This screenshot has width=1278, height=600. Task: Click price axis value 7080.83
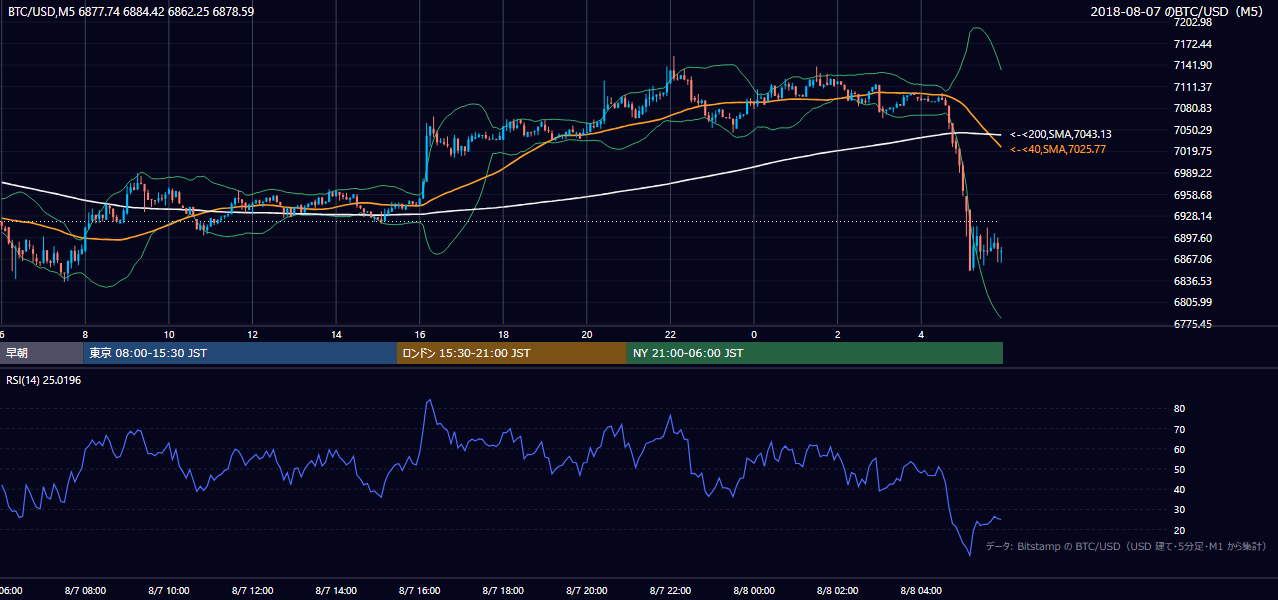click(x=1192, y=108)
